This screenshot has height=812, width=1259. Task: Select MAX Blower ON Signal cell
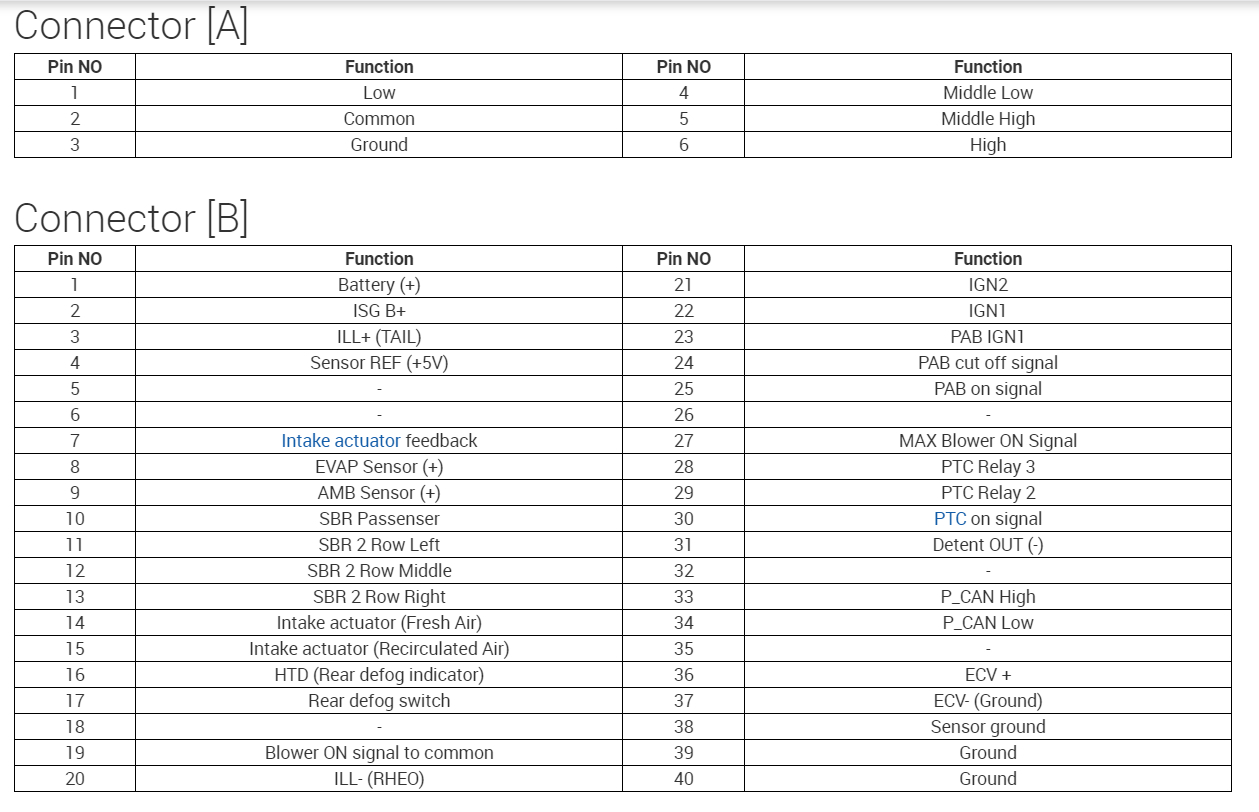tap(987, 441)
